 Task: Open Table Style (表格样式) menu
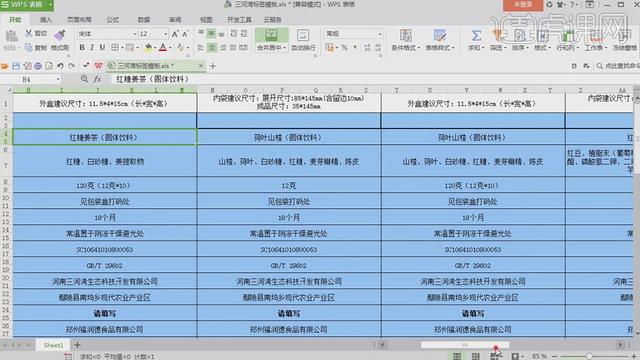pos(440,40)
